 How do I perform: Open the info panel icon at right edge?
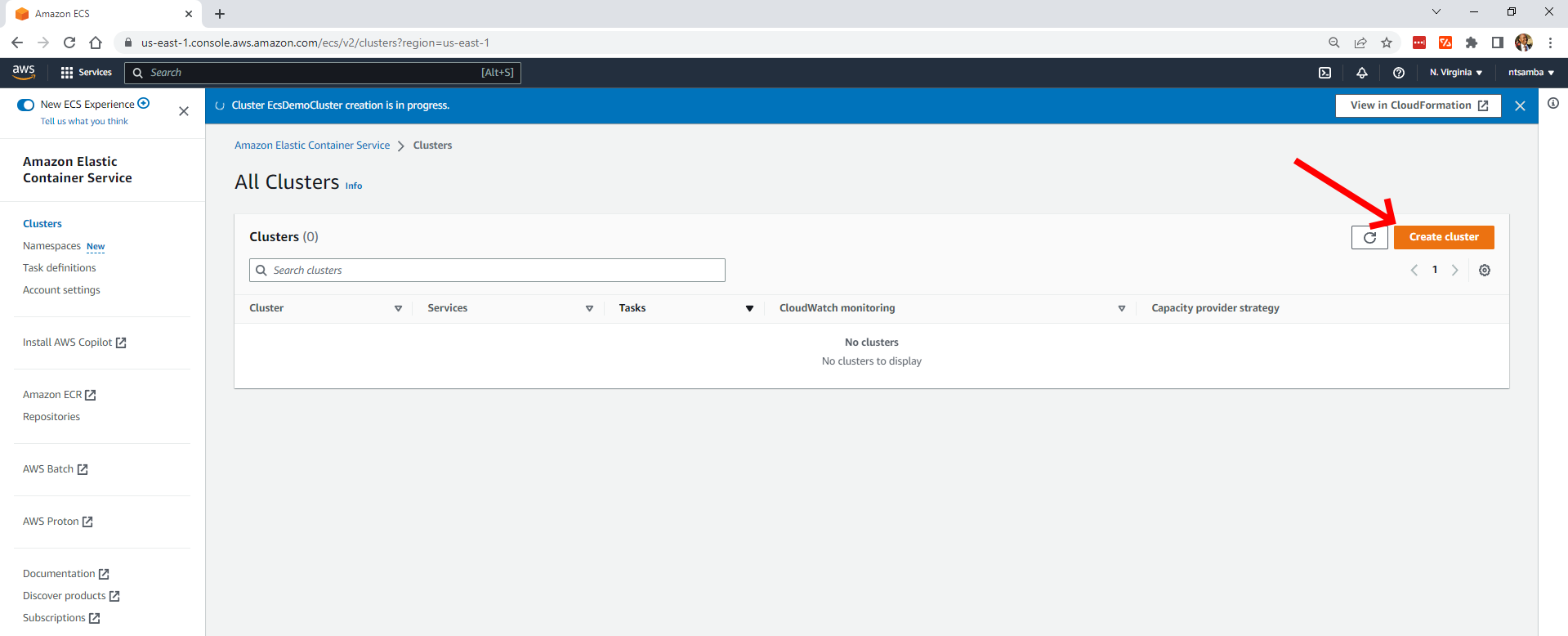pyautogui.click(x=1552, y=103)
